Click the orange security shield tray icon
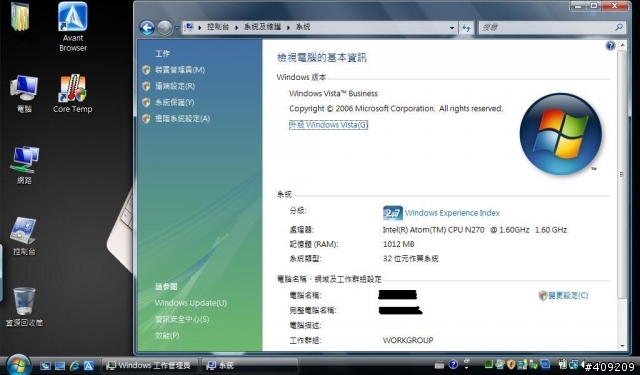Viewport: 640px width, 375px height. pyautogui.click(x=511, y=364)
